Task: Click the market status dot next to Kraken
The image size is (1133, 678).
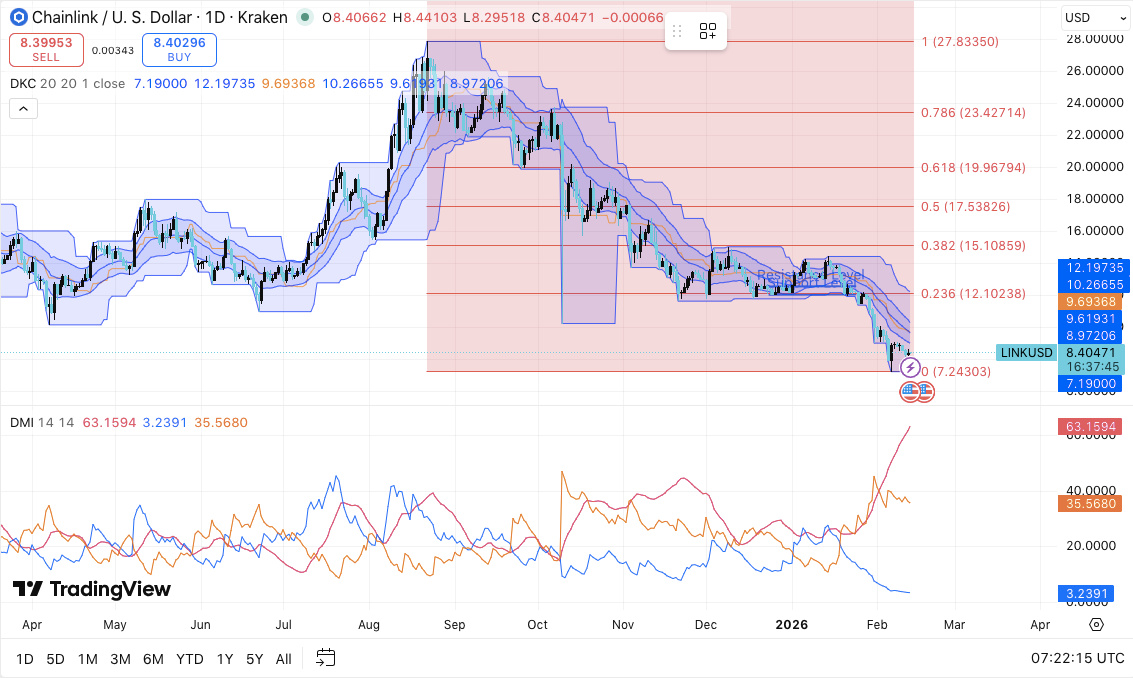Action: coord(306,17)
